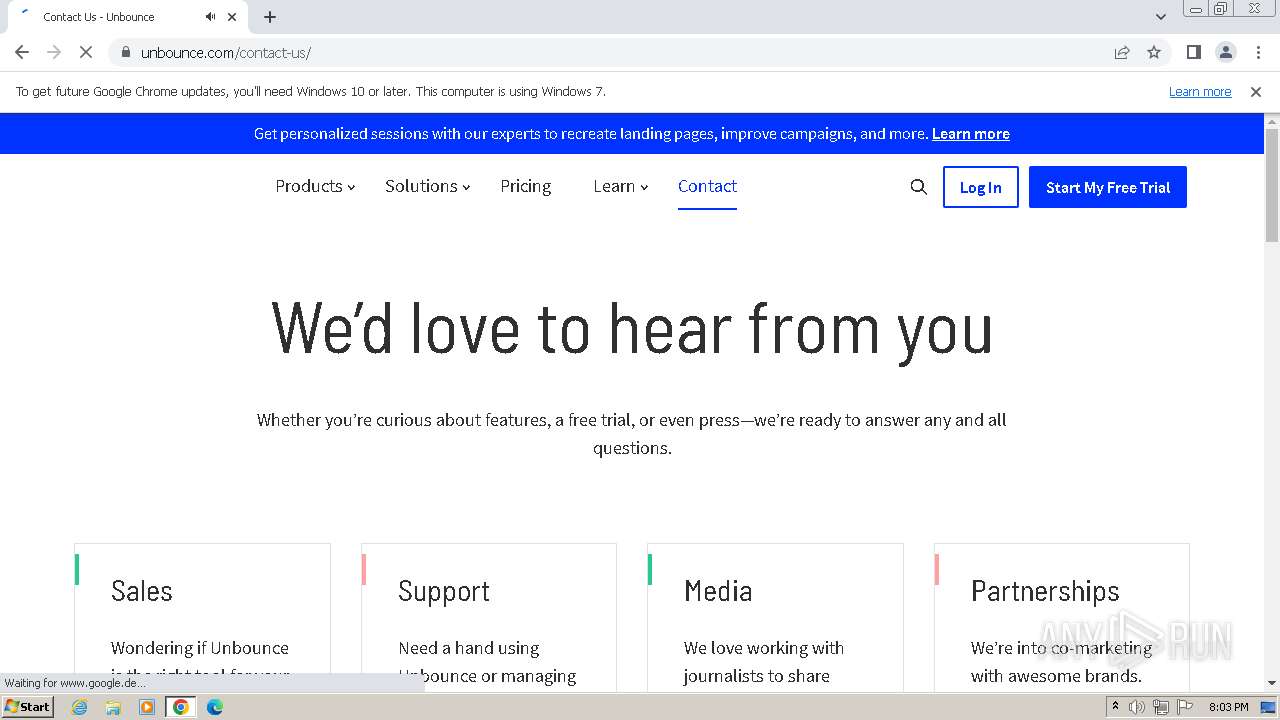Open Internet Explorer from the taskbar
The height and width of the screenshot is (720, 1280).
click(79, 707)
